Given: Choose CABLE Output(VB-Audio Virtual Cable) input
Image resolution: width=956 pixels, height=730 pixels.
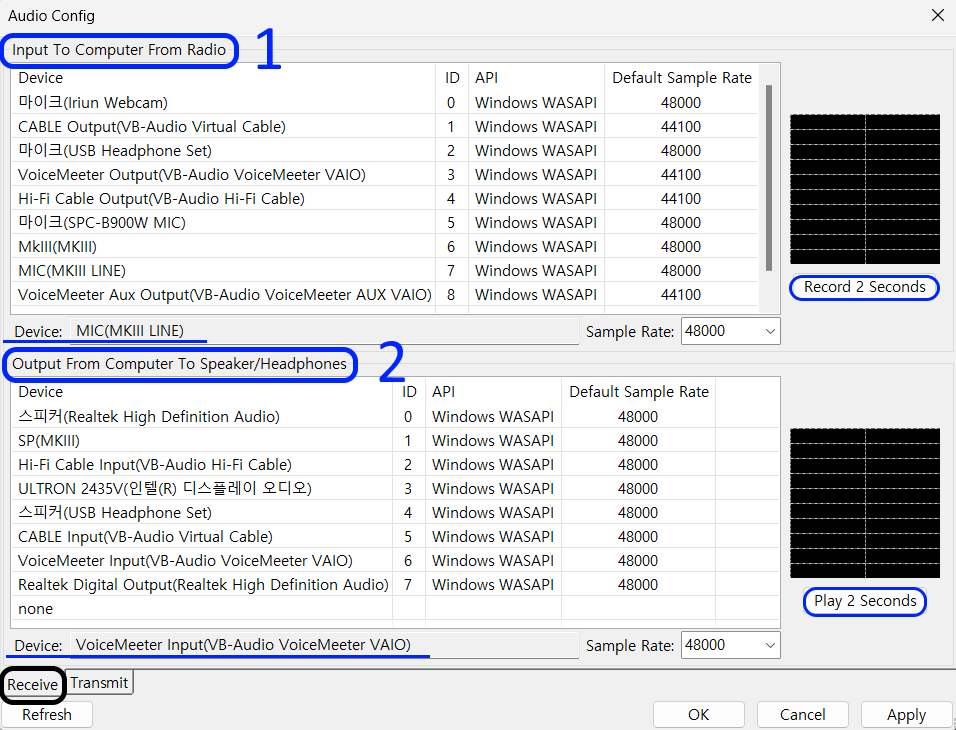Looking at the screenshot, I should coord(152,126).
